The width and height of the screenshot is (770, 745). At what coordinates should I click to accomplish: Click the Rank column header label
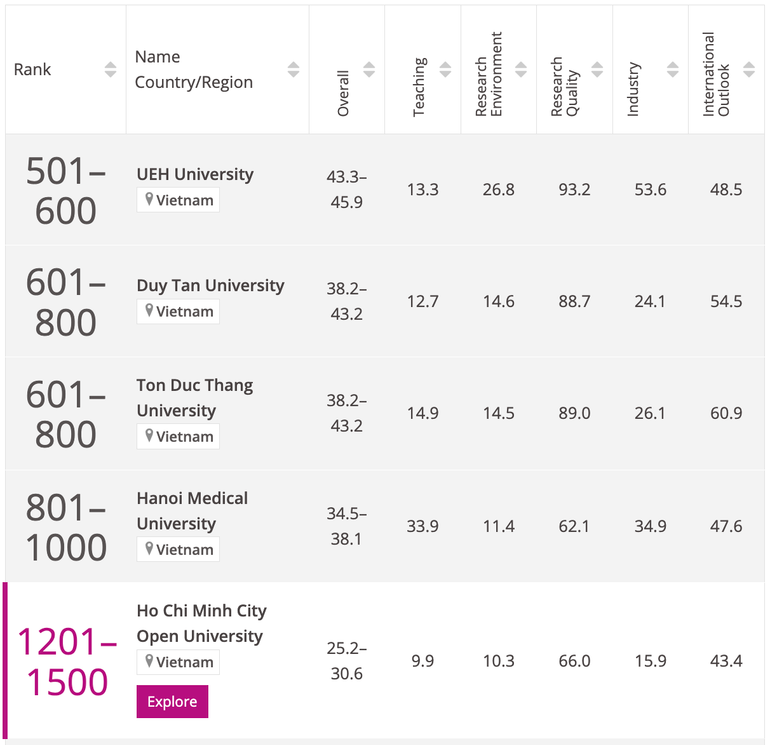[x=33, y=70]
